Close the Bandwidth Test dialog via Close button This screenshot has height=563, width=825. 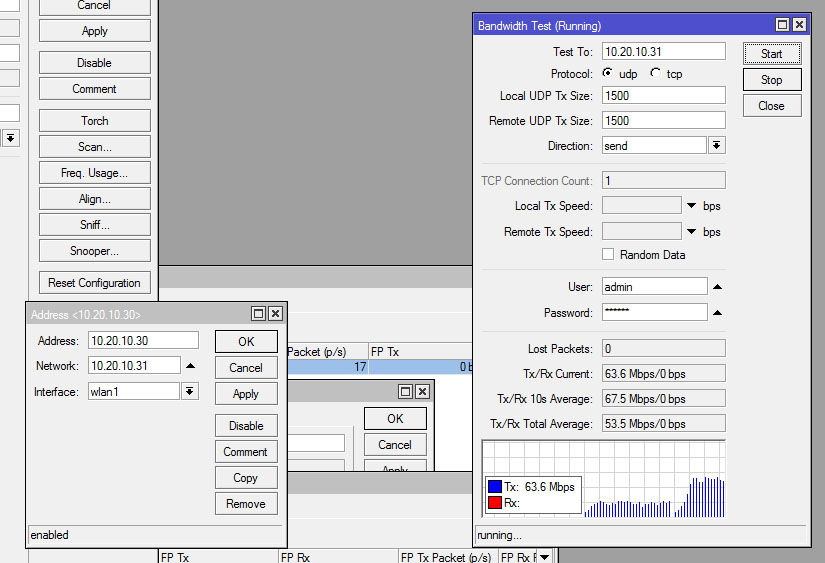(772, 106)
